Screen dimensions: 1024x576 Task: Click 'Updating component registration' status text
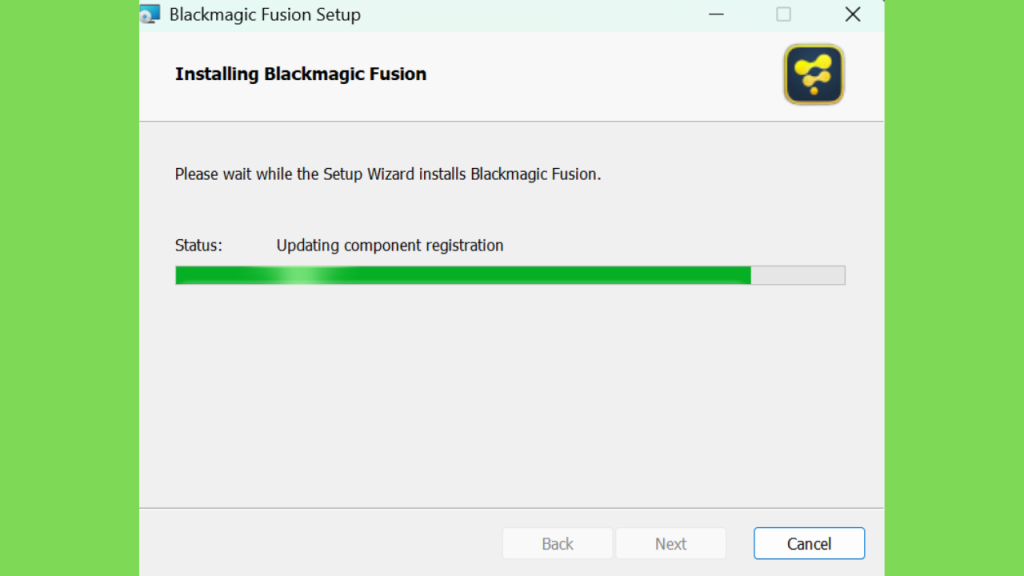point(390,246)
